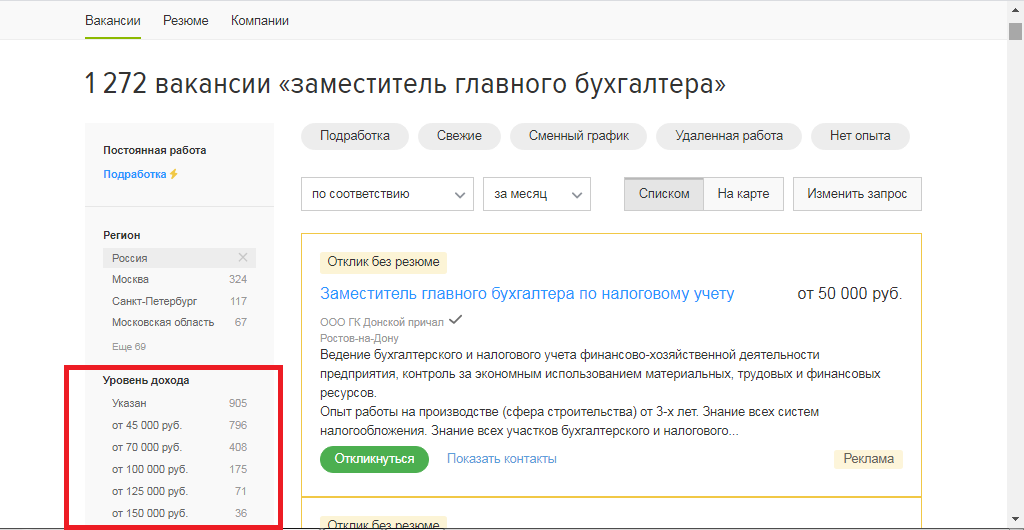Open the 'за месяц' period dropdown

(x=537, y=194)
